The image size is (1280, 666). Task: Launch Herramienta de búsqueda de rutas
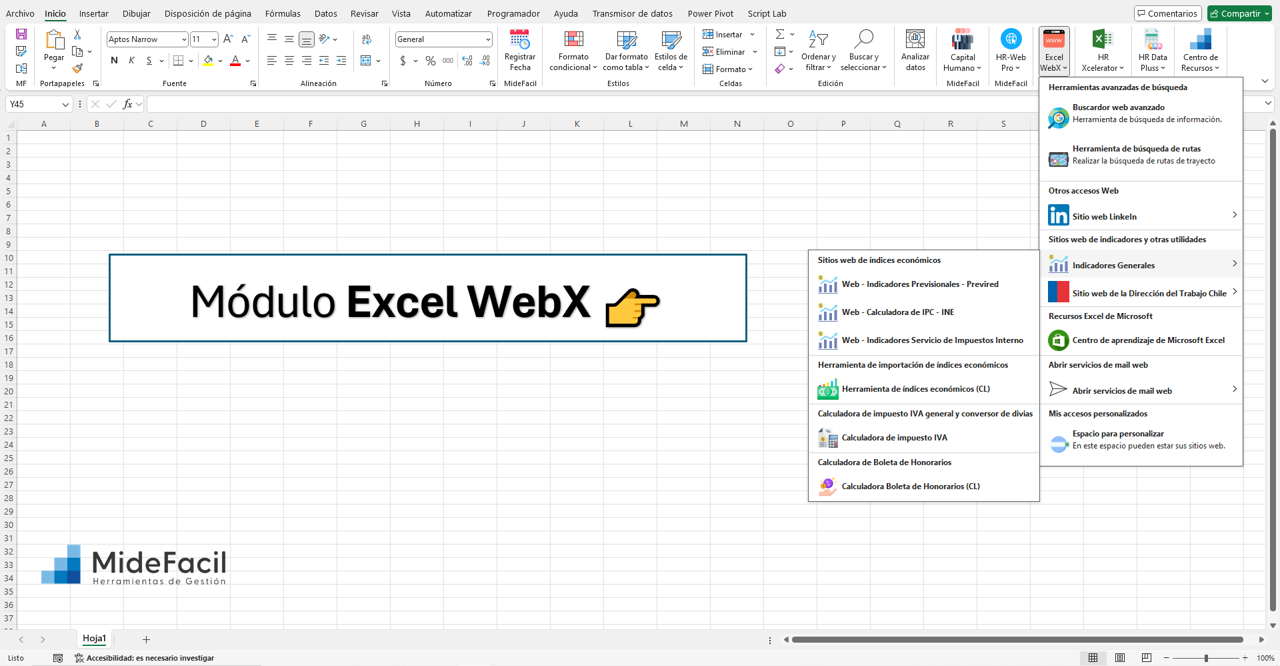pos(1141,155)
